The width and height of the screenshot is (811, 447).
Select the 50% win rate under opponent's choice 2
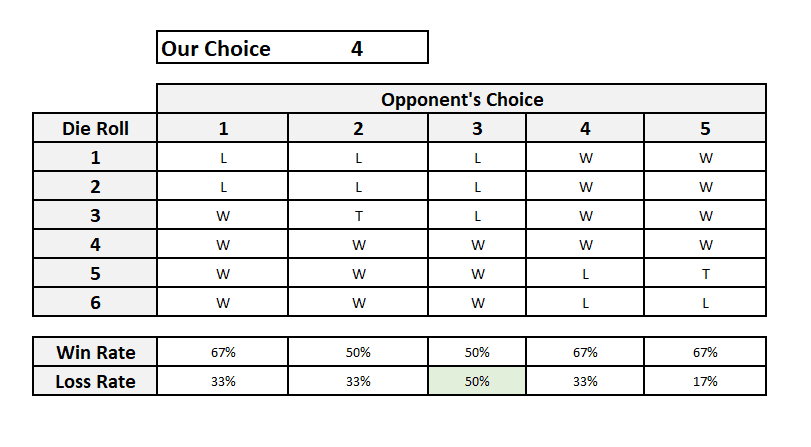[x=358, y=352]
